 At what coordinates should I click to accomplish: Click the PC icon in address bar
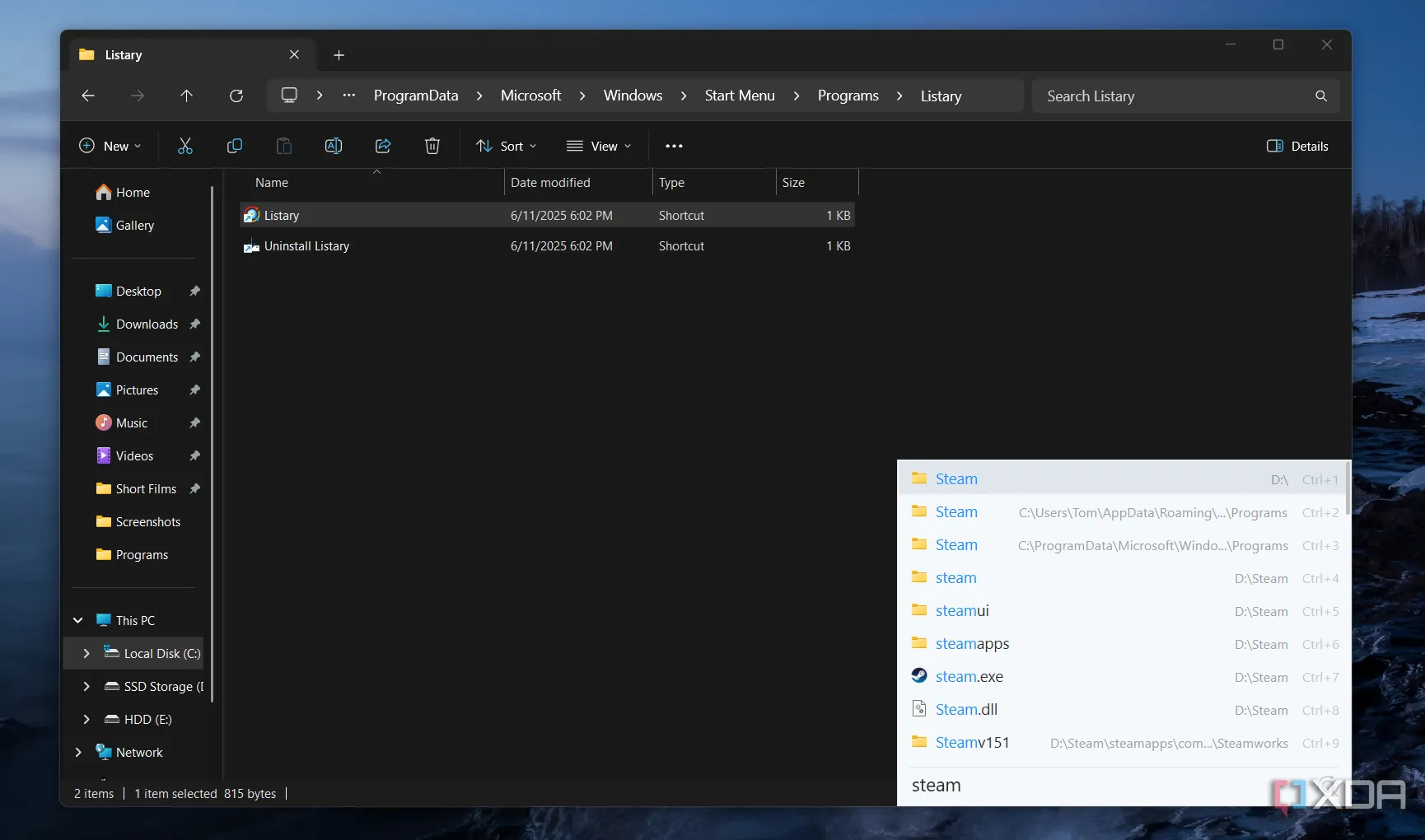tap(289, 95)
